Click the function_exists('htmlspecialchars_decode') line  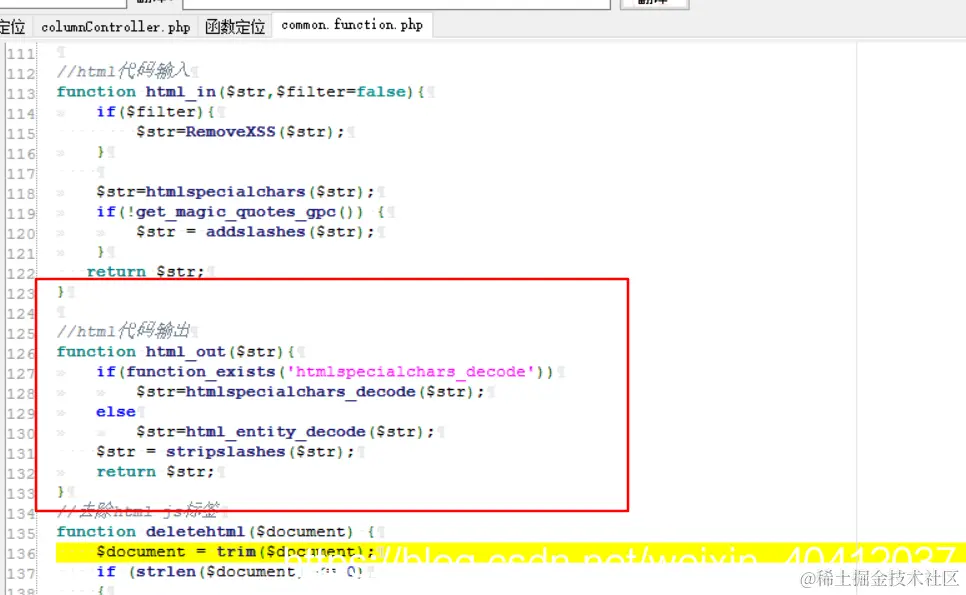[324, 371]
